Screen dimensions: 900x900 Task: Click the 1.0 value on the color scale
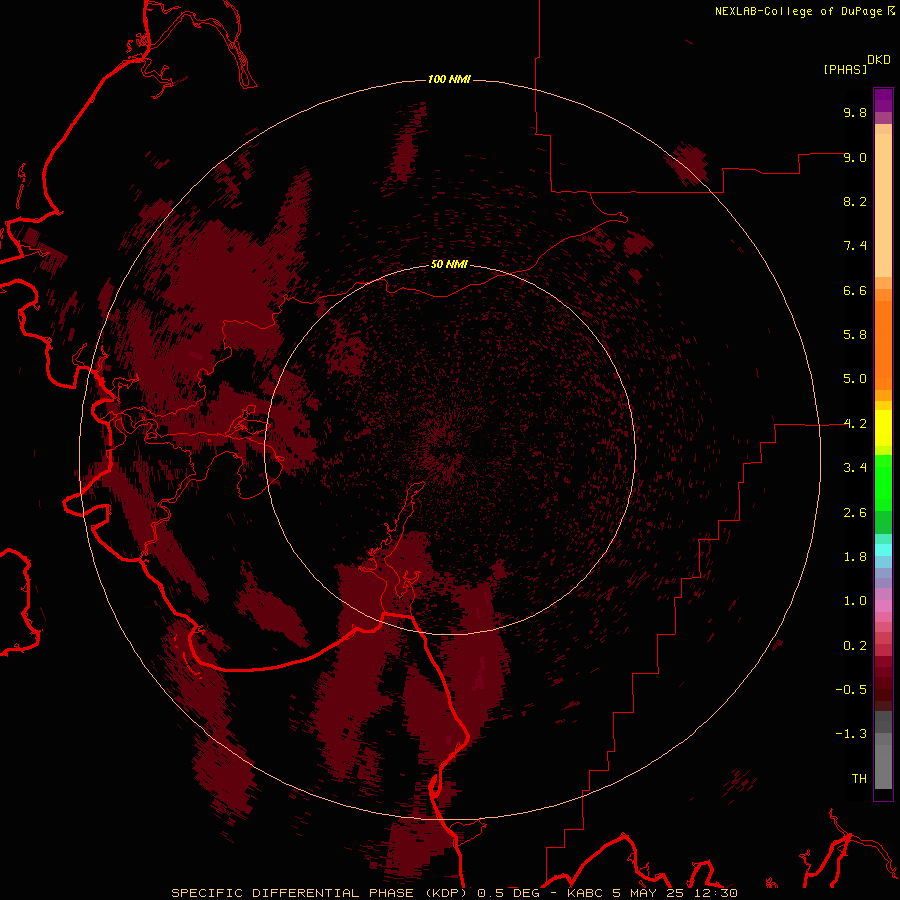855,601
